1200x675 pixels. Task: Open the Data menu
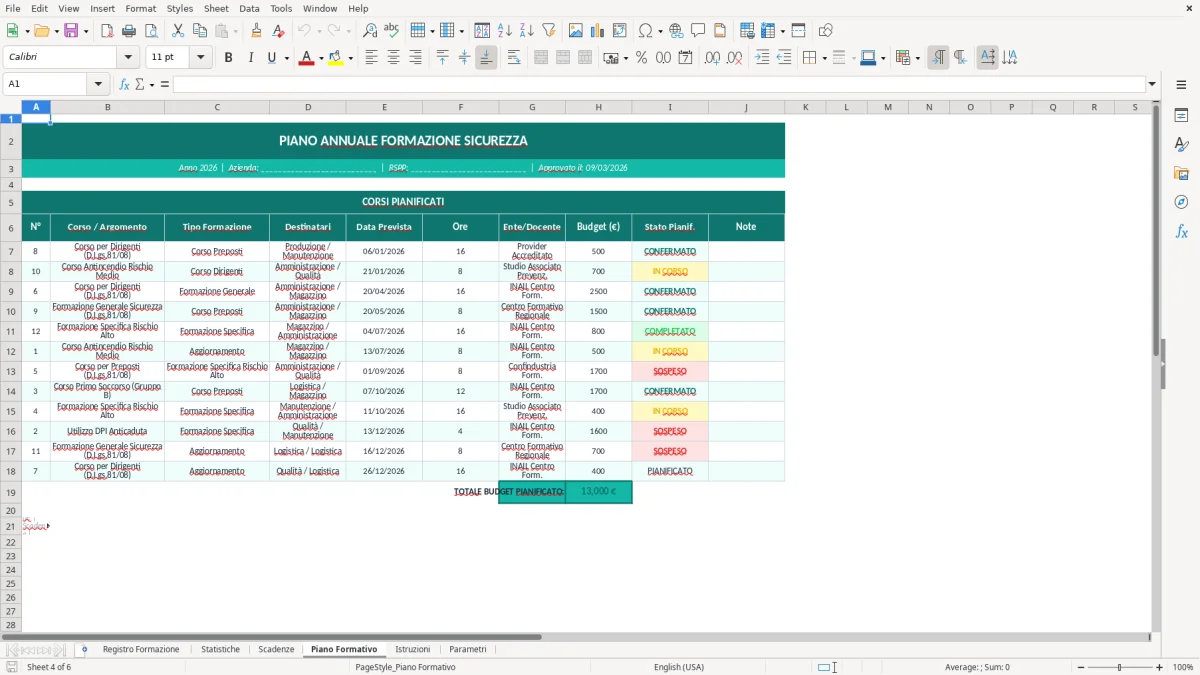249,8
